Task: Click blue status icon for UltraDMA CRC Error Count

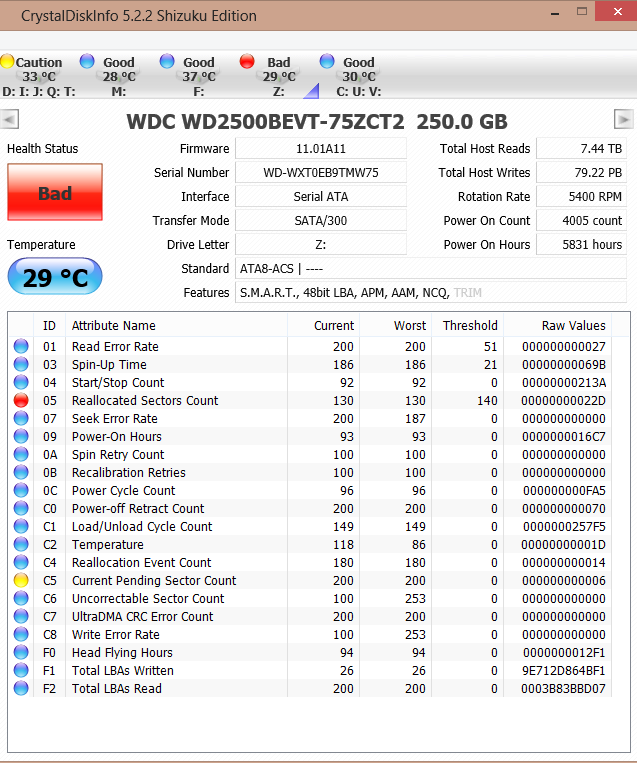Action: click(21, 616)
